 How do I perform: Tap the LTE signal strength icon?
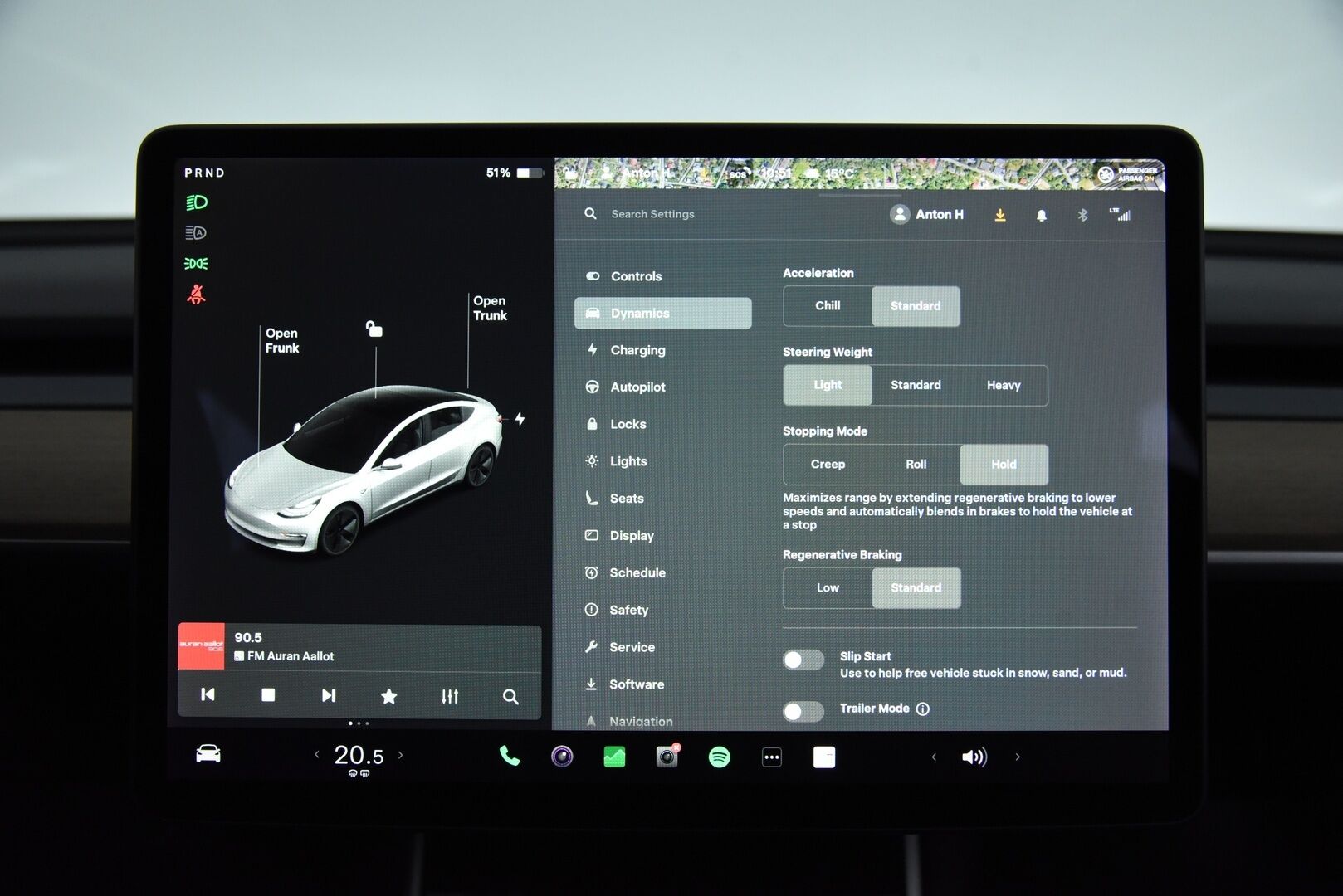(1121, 214)
